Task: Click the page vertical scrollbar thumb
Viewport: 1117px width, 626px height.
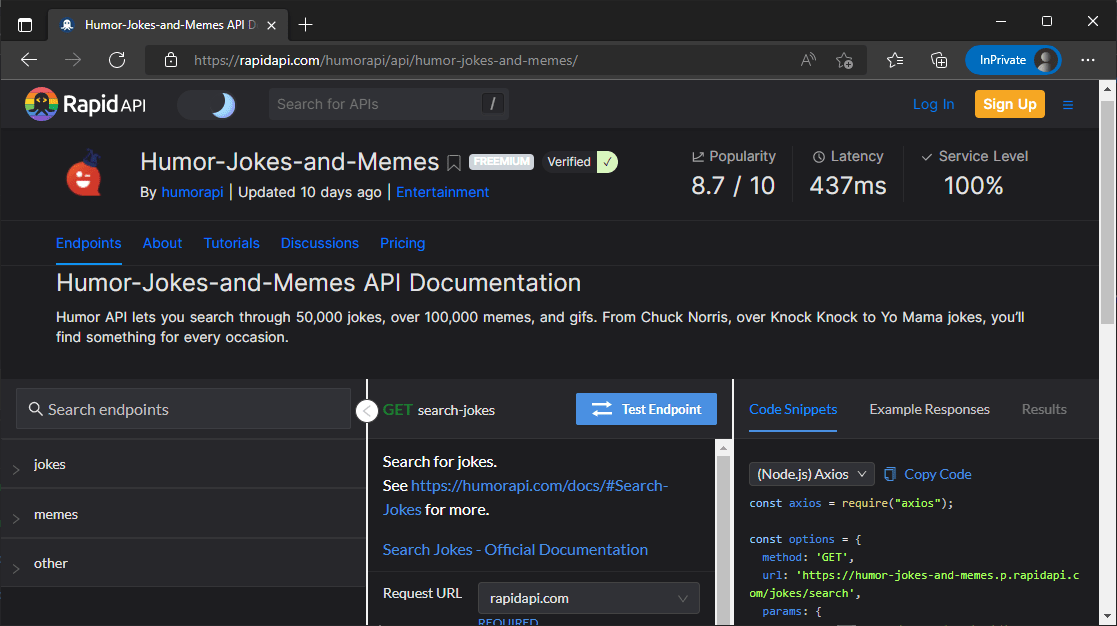Action: [x=1107, y=212]
